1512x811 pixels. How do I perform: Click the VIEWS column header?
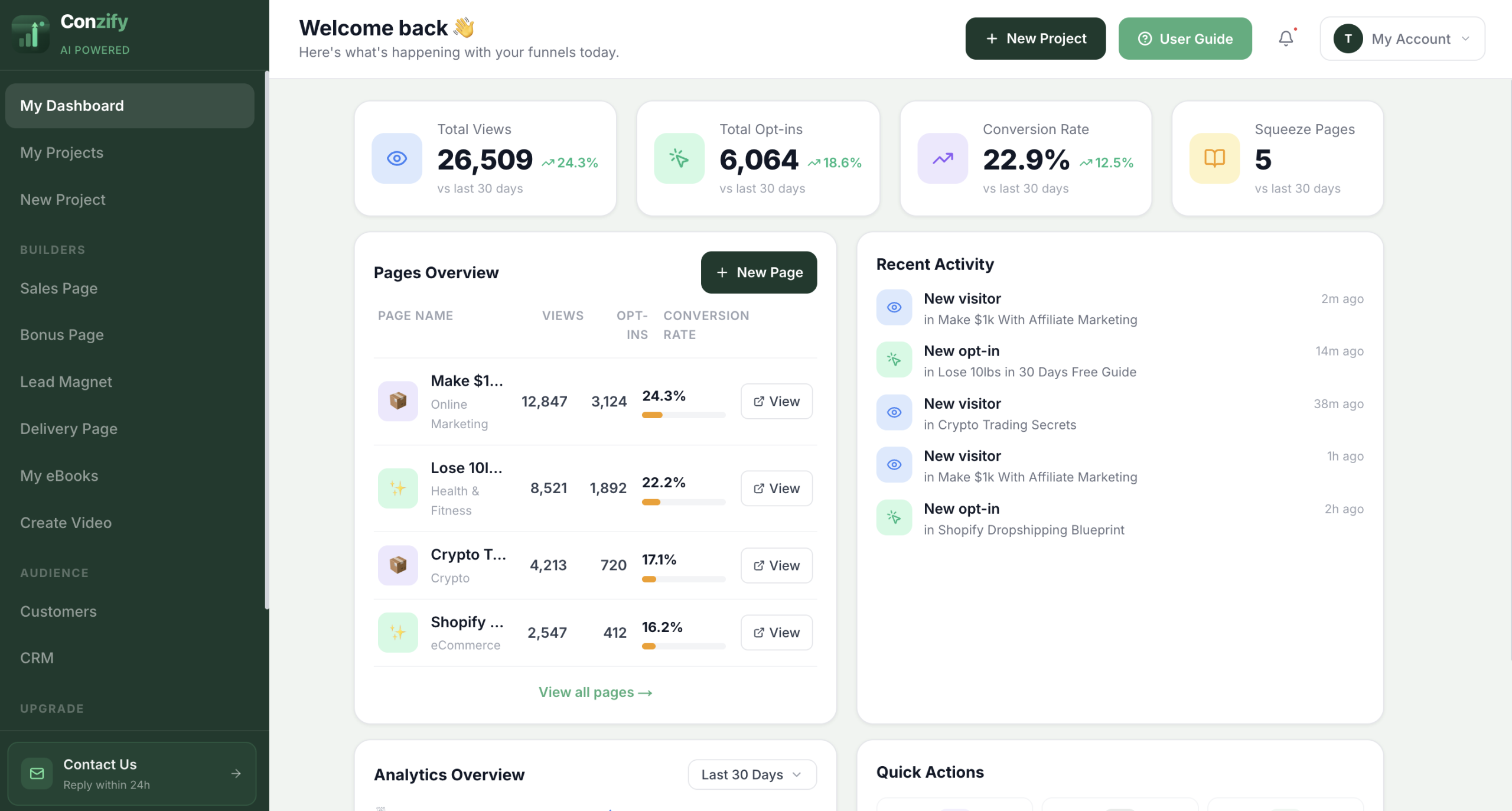pos(563,316)
